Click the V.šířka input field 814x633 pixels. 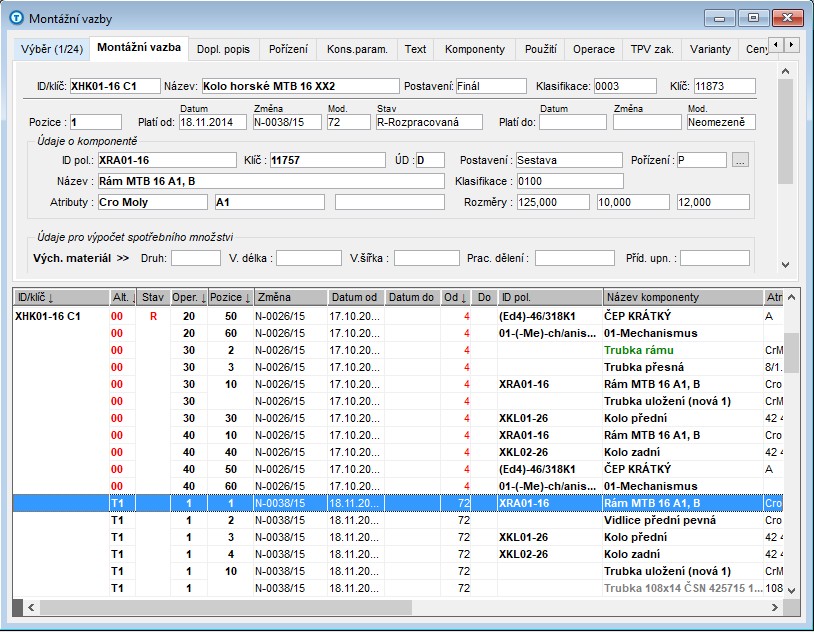point(427,258)
